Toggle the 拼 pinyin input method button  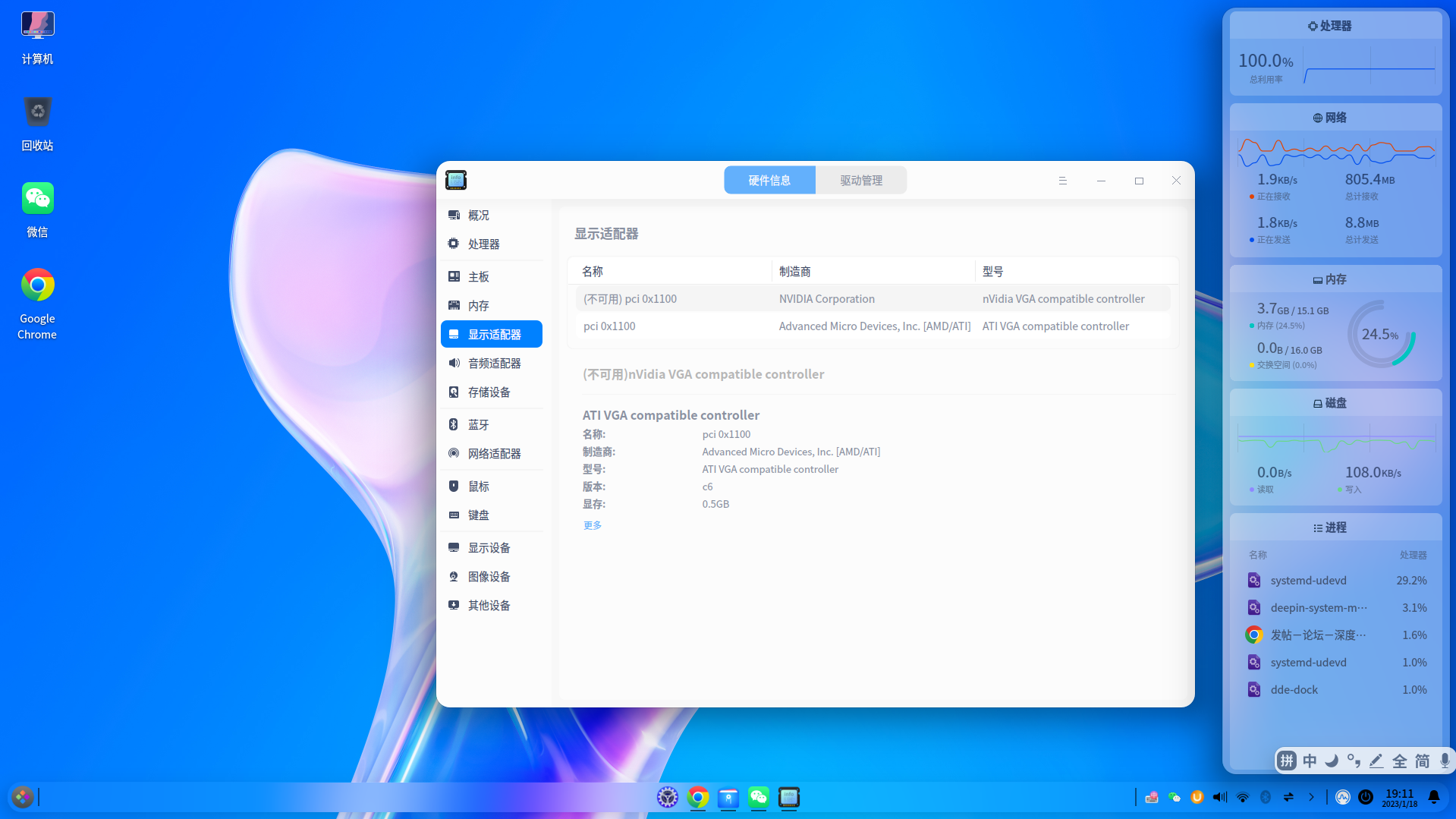[x=1287, y=761]
